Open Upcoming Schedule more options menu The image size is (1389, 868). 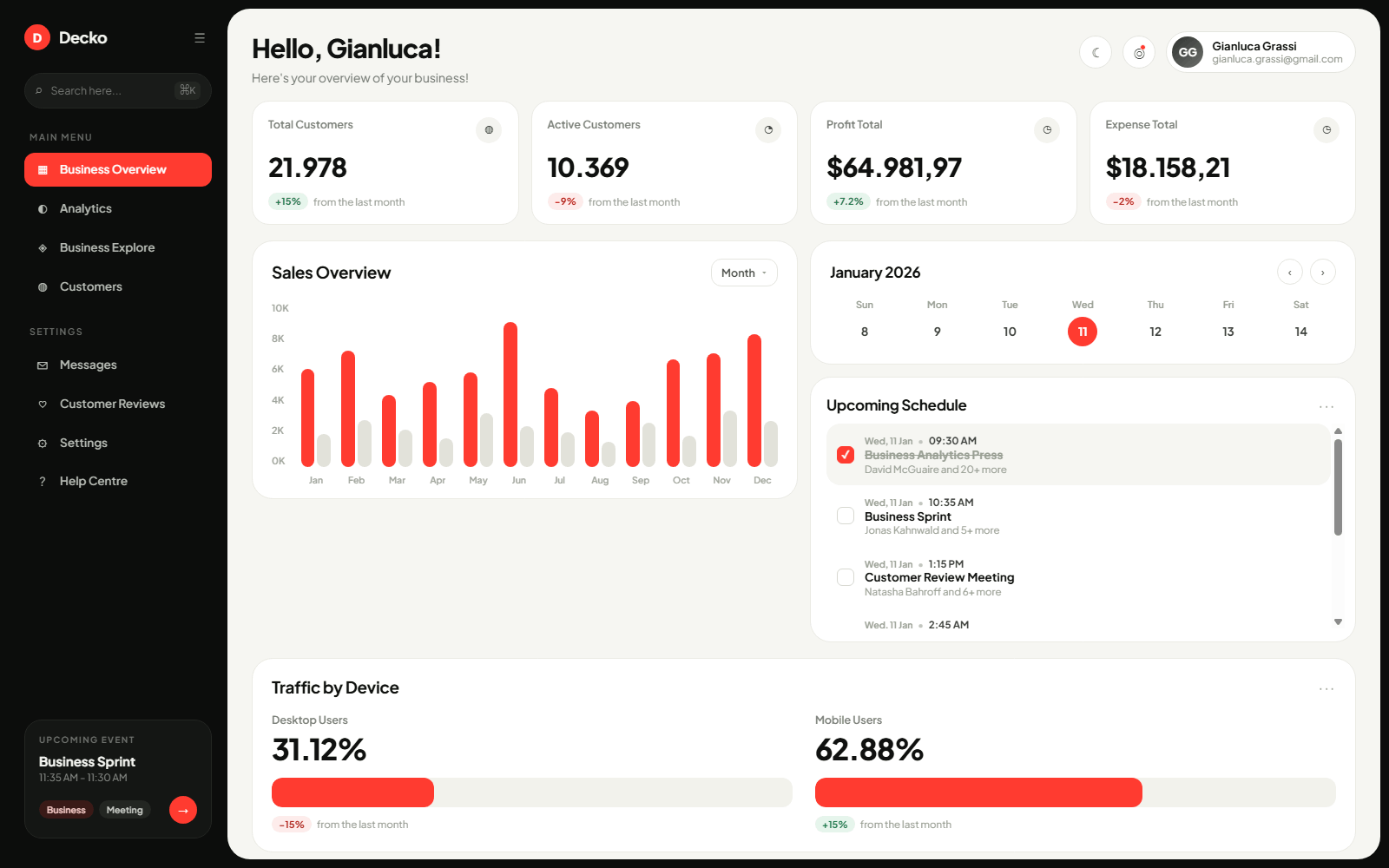pos(1326,406)
